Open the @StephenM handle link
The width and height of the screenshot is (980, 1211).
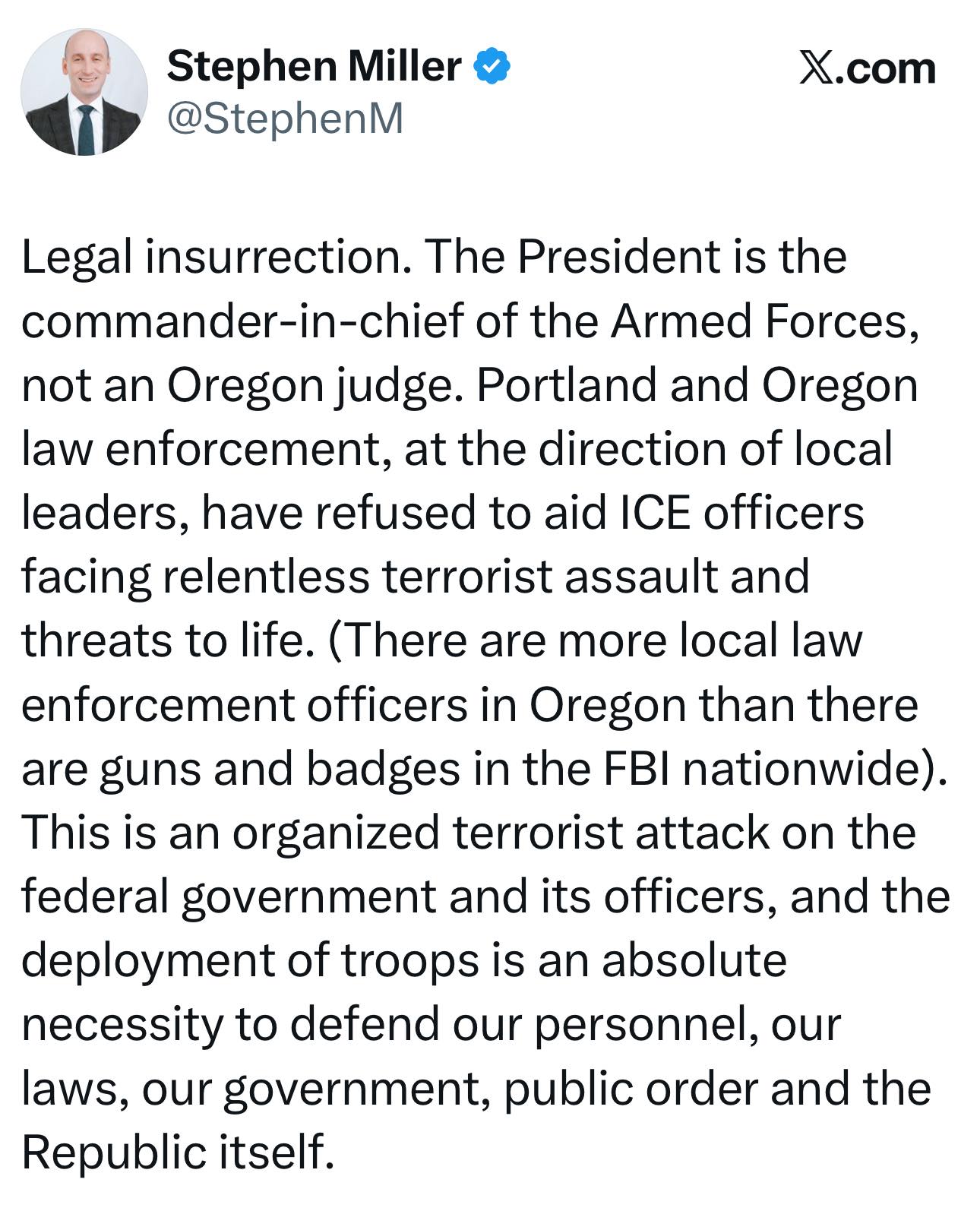[284, 119]
